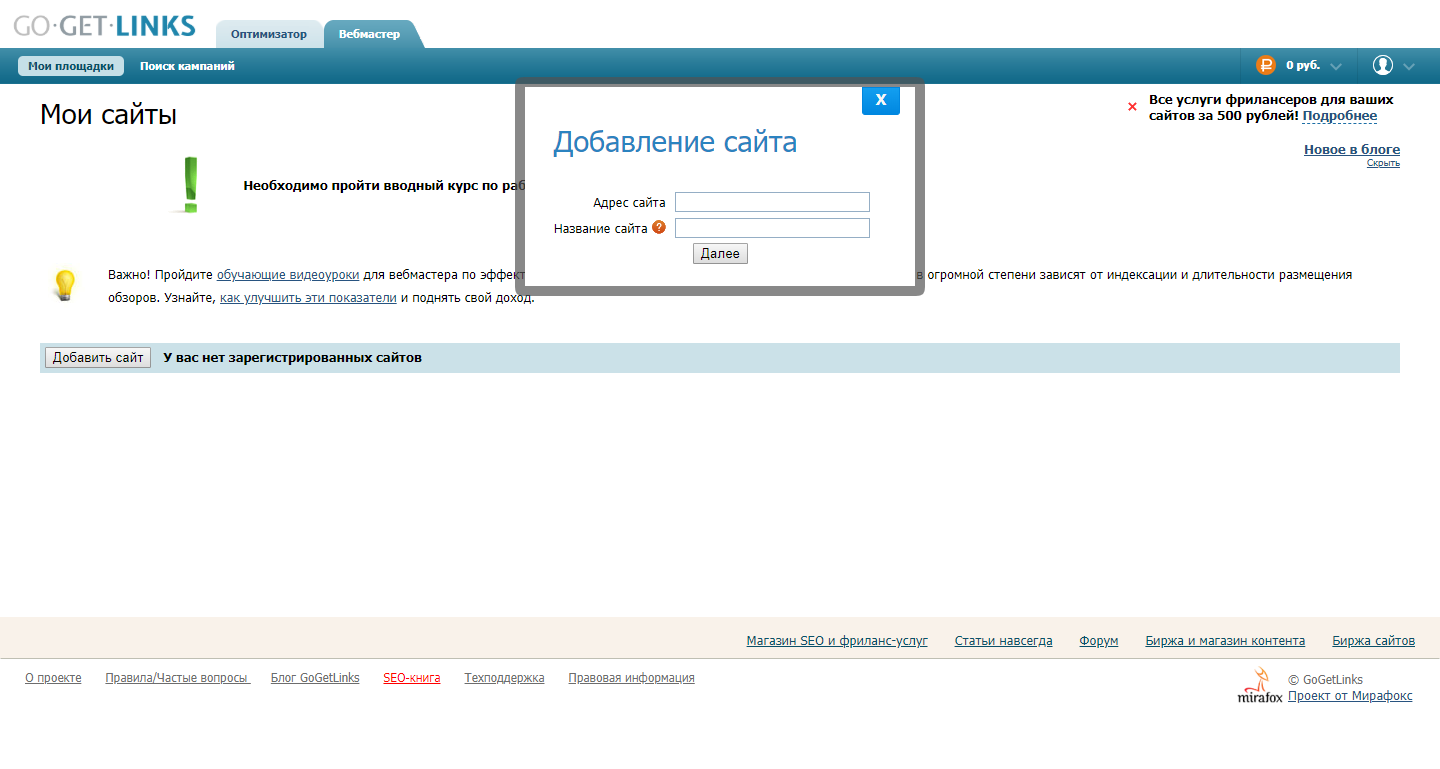Click the help icon next to Название сайта

659,227
